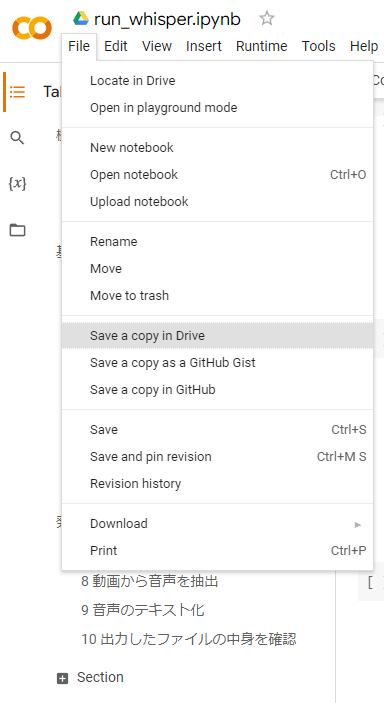Viewport: 384px width, 703px height.
Task: Jump to section 9 音声のテキスト化
Action: [x=143, y=610]
